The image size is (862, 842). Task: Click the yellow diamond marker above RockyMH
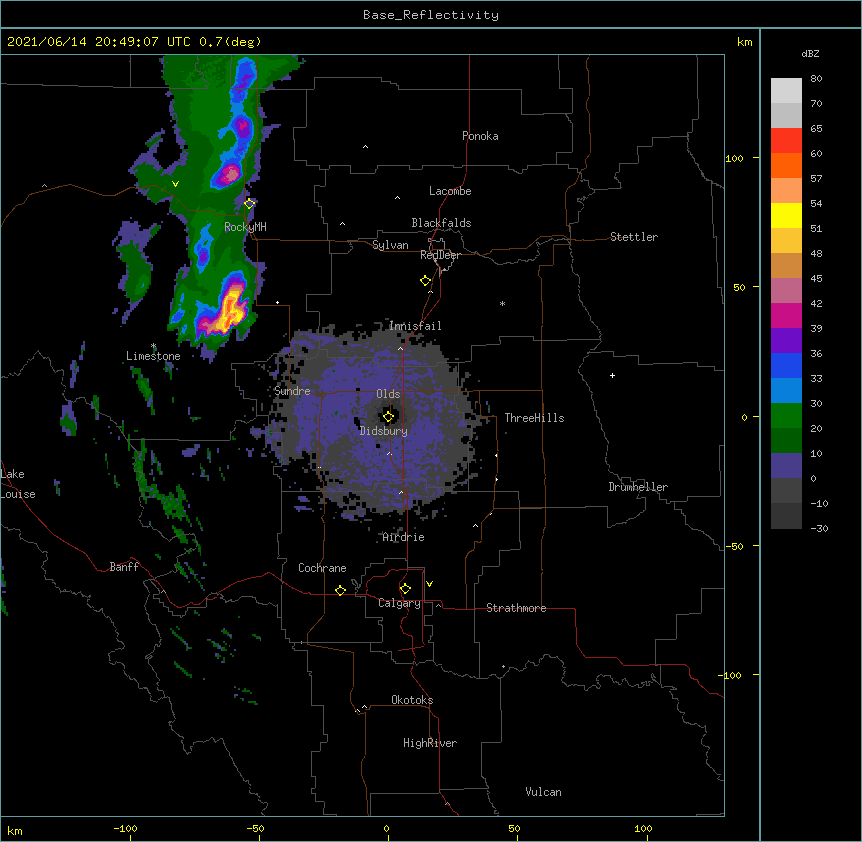(249, 204)
